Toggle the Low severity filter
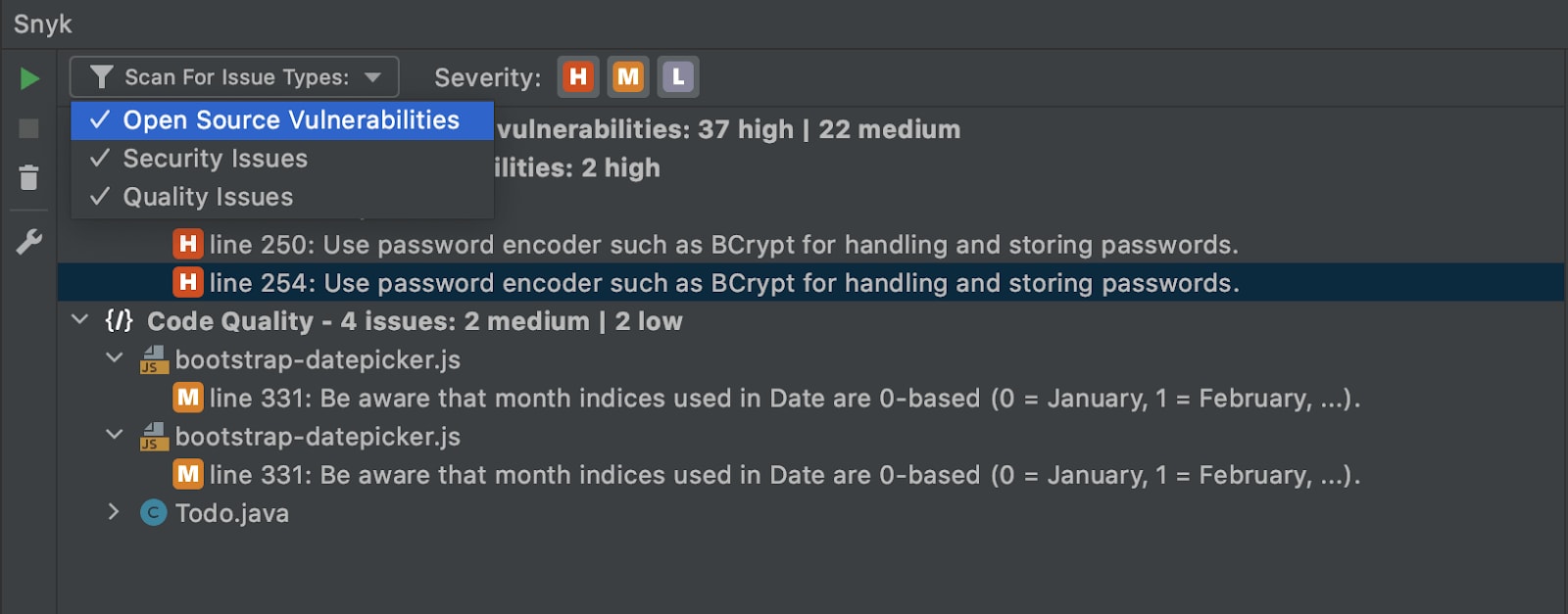 678,76
